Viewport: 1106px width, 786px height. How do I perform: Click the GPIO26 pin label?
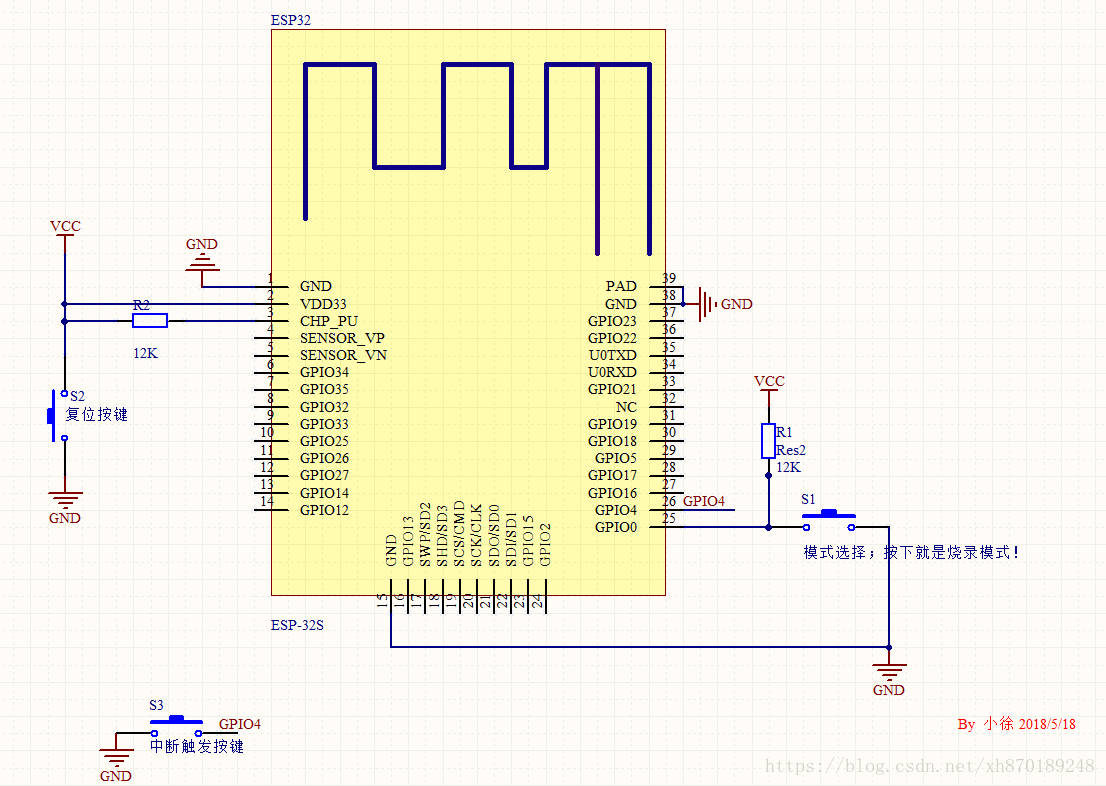pos(324,458)
